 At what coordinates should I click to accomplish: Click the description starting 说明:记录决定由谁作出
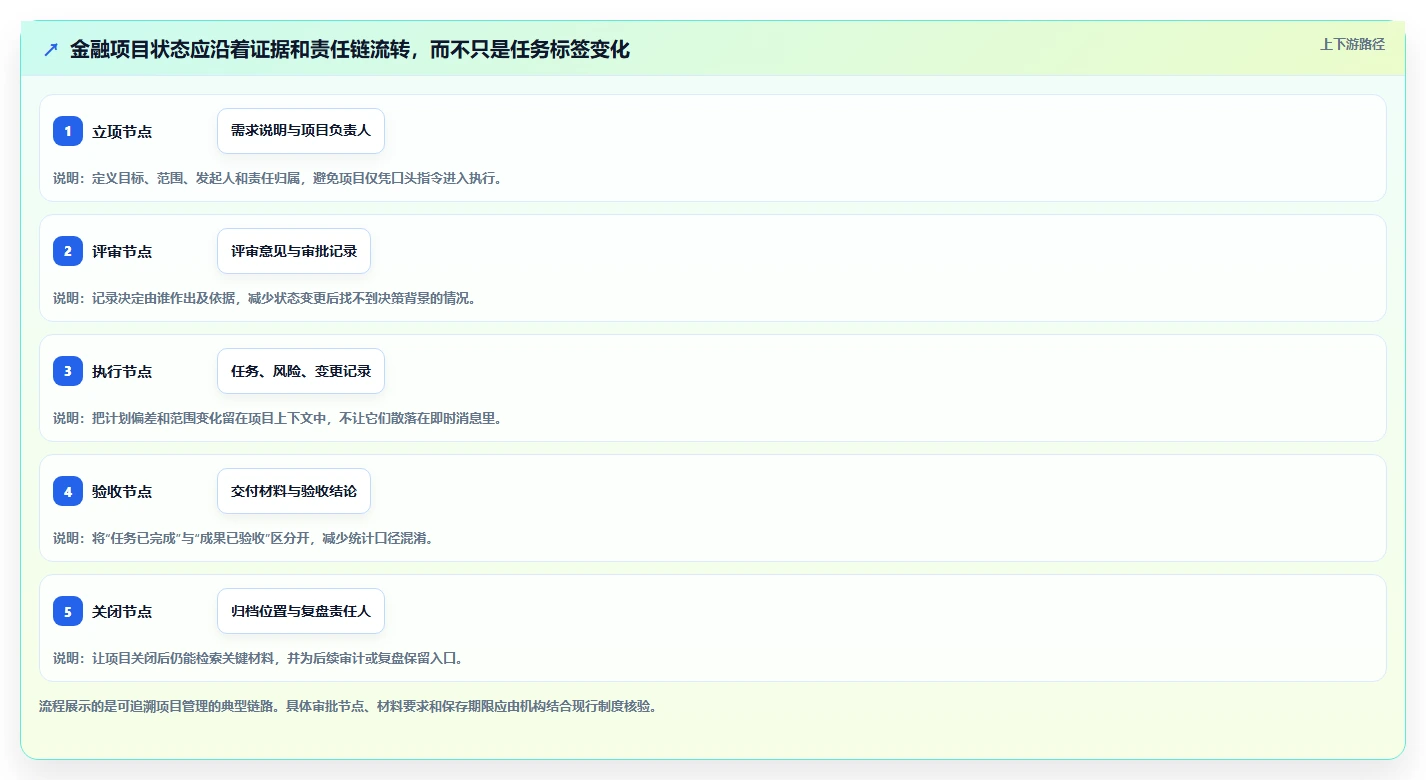click(x=265, y=298)
